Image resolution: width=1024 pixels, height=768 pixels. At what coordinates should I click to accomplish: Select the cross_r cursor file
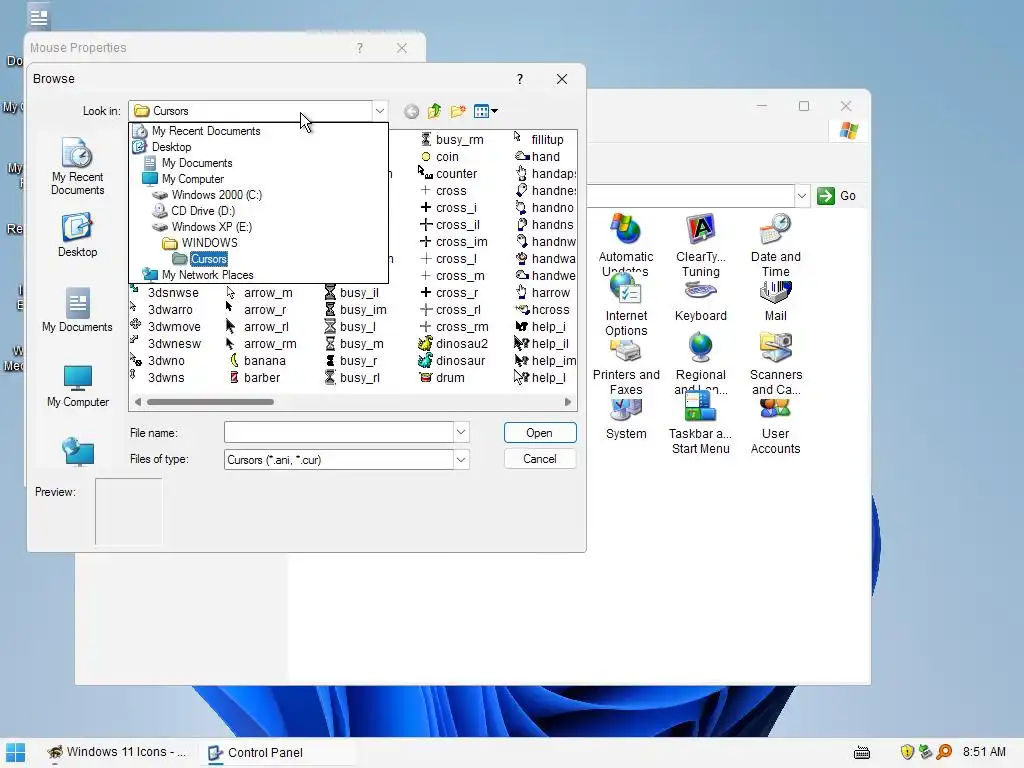[x=449, y=293]
